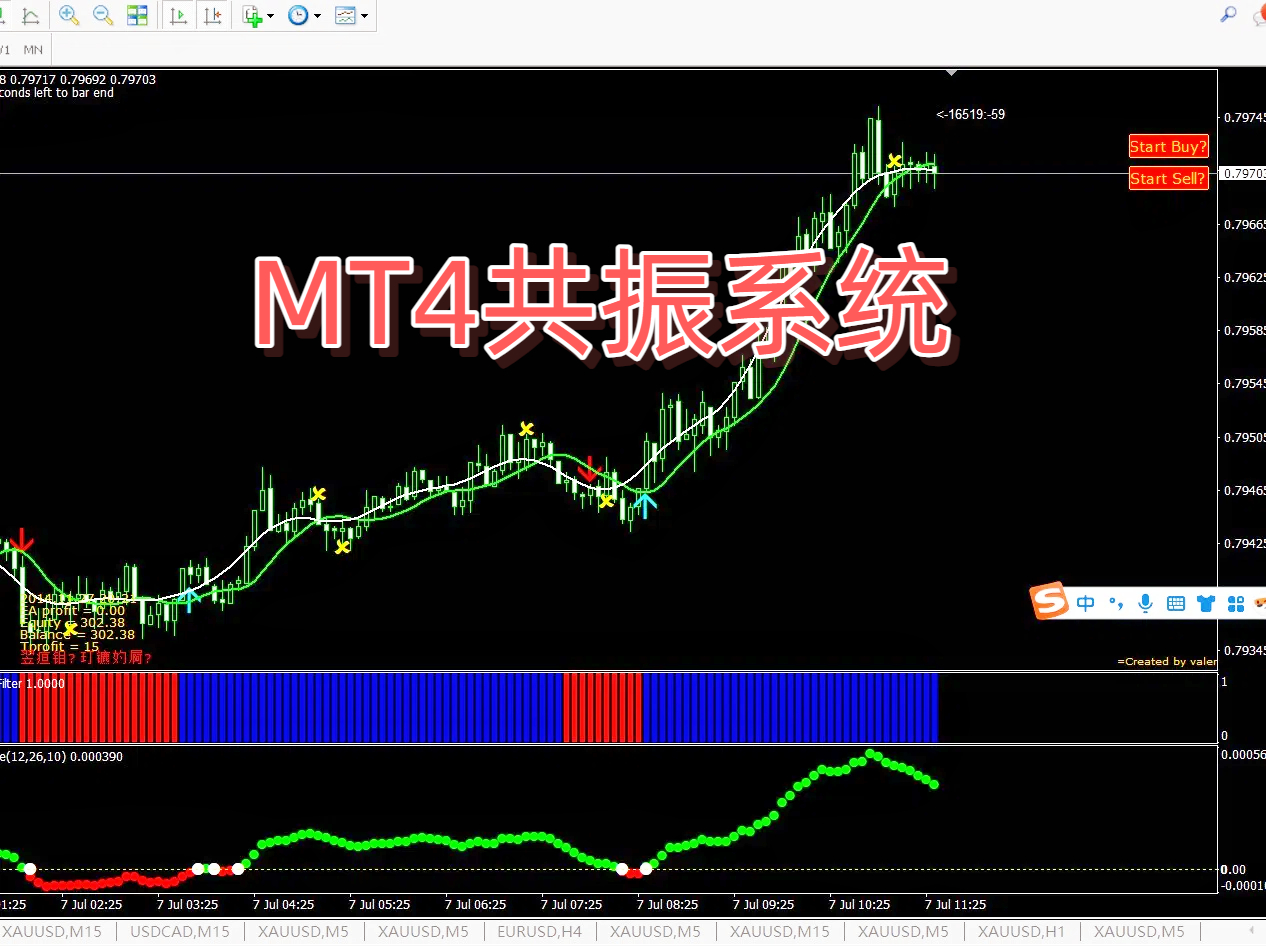Expand the templates dropdown arrow
This screenshot has width=1266, height=946.
(x=364, y=16)
